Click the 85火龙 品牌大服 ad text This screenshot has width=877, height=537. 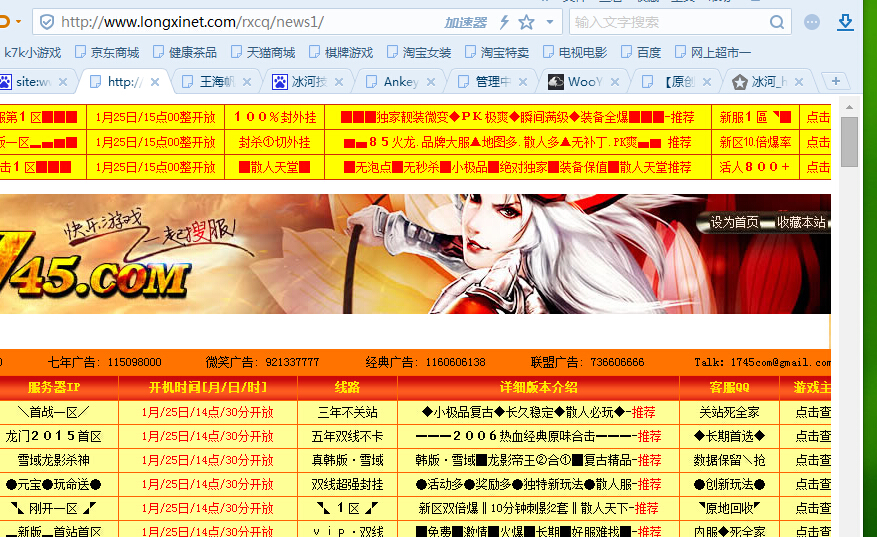coord(517,142)
